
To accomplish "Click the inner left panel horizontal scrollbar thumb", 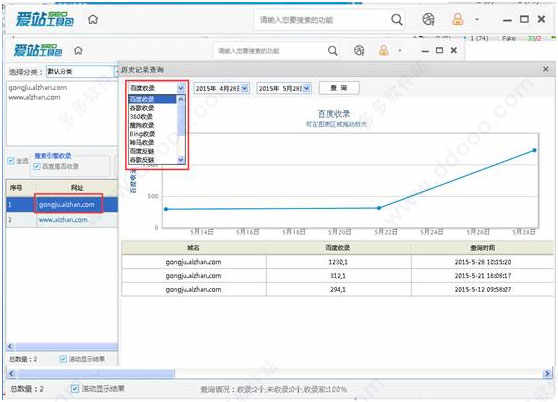I will 66,346.
